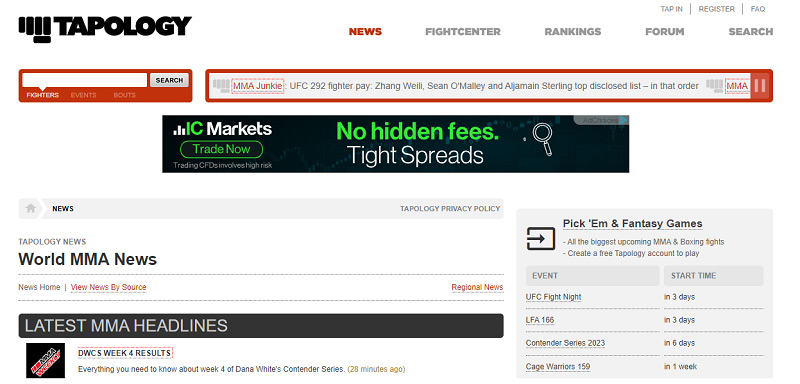Image resolution: width=800 pixels, height=384 pixels.
Task: Click the World MMA News heading
Action: [88, 259]
